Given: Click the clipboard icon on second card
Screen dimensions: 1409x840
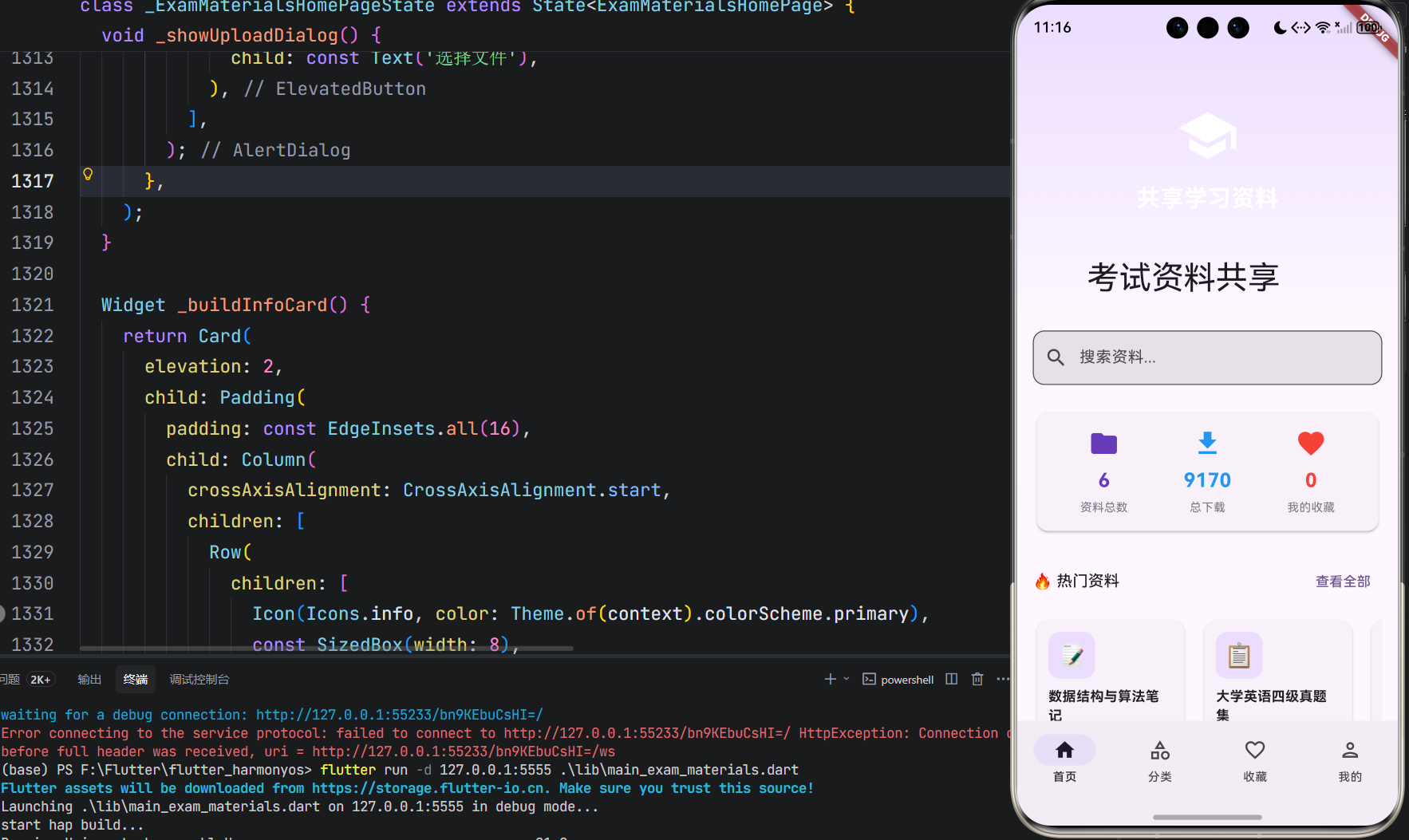Looking at the screenshot, I should click(1239, 656).
